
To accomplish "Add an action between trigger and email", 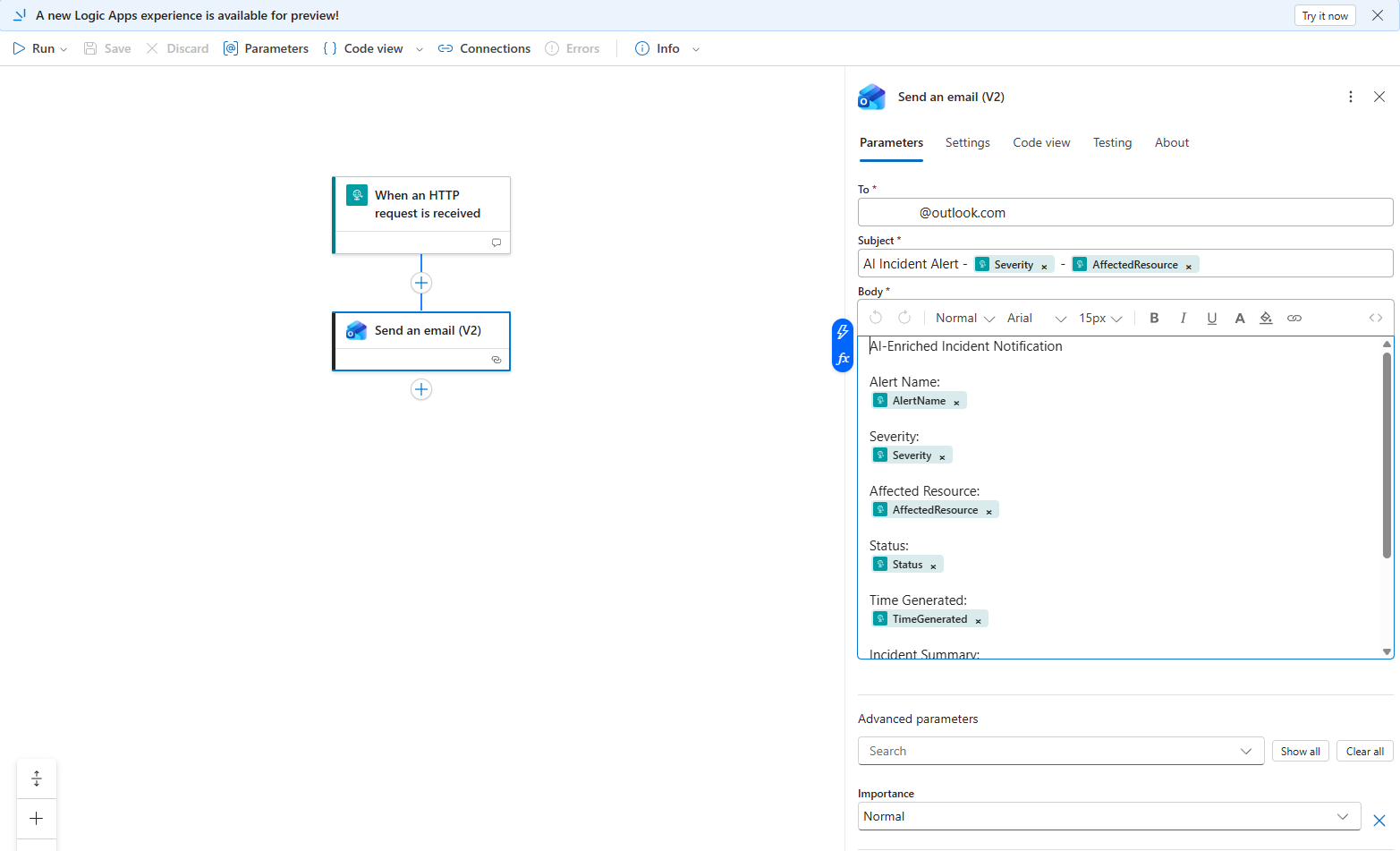I will pos(421,283).
